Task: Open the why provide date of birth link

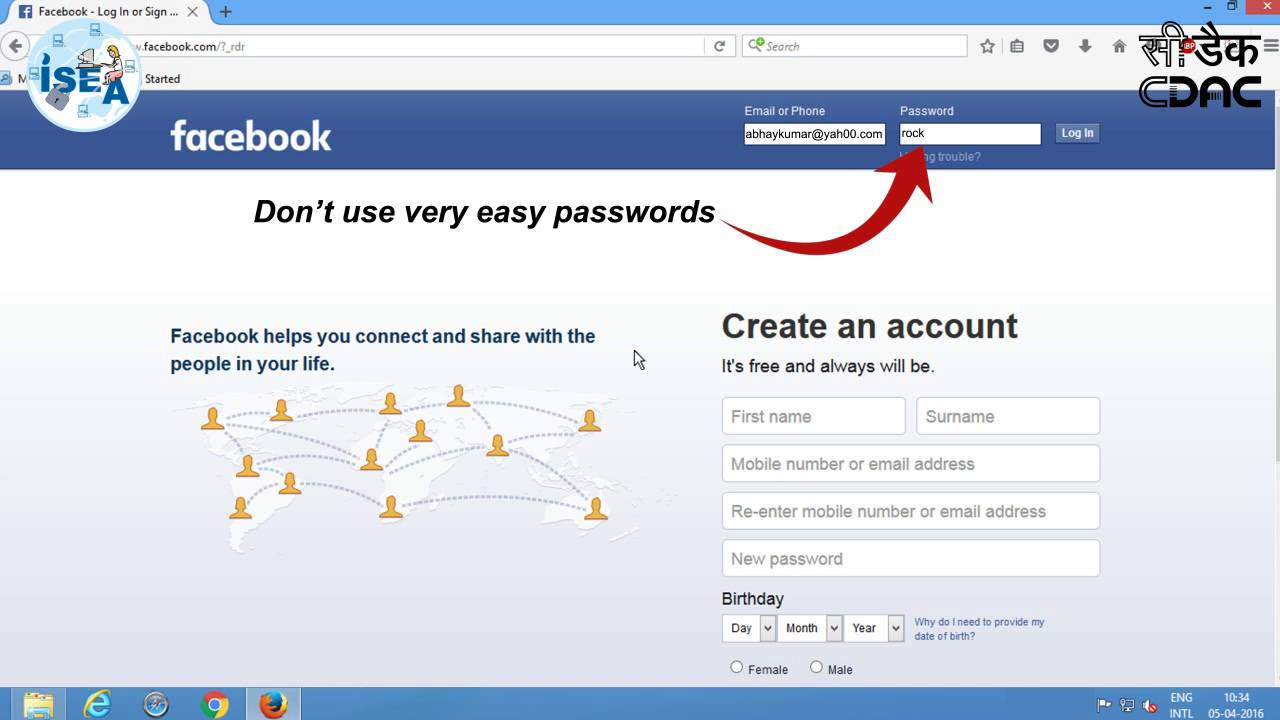Action: tap(979, 629)
